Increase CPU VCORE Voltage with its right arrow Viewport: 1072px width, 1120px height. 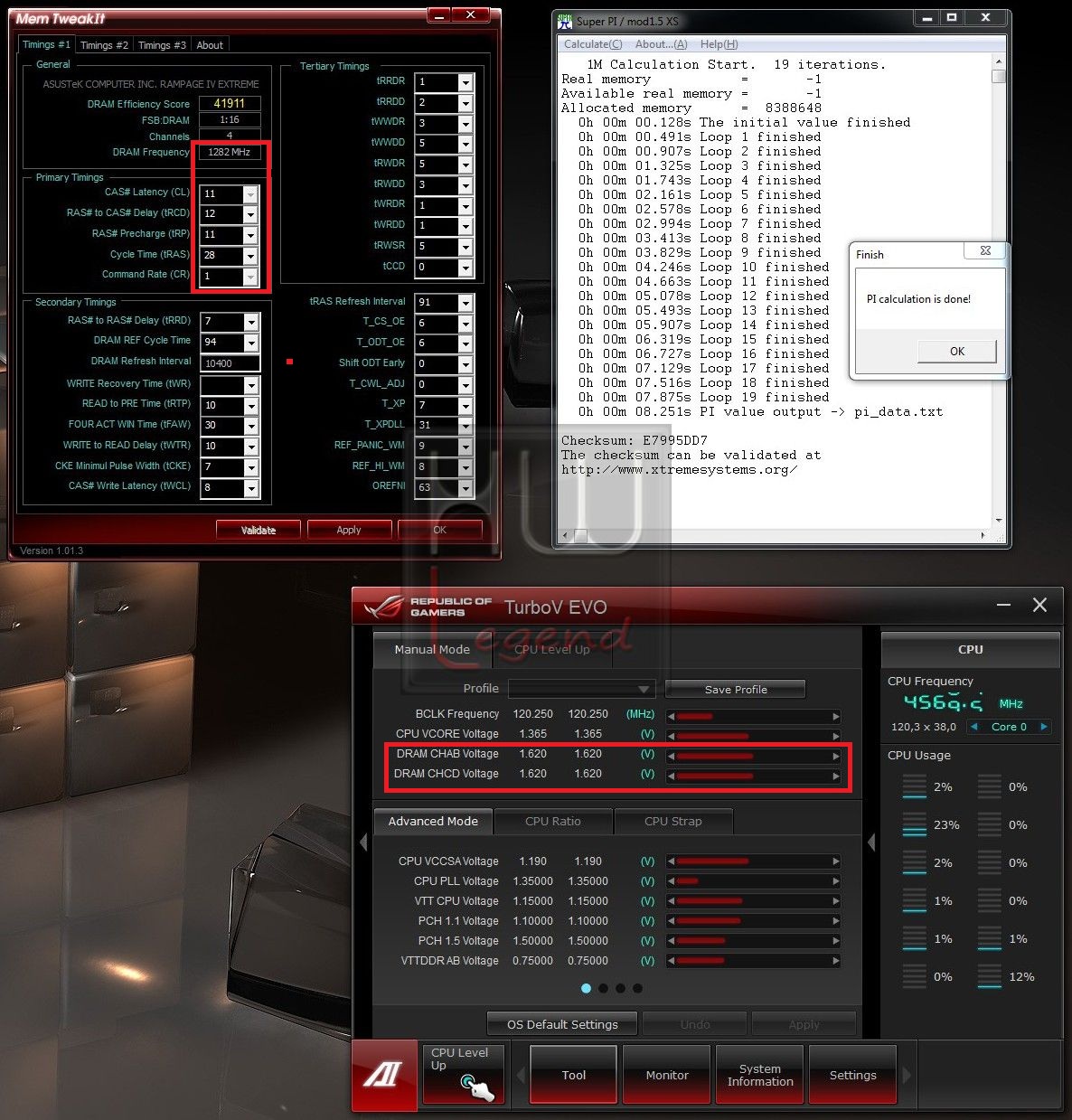[x=836, y=736]
